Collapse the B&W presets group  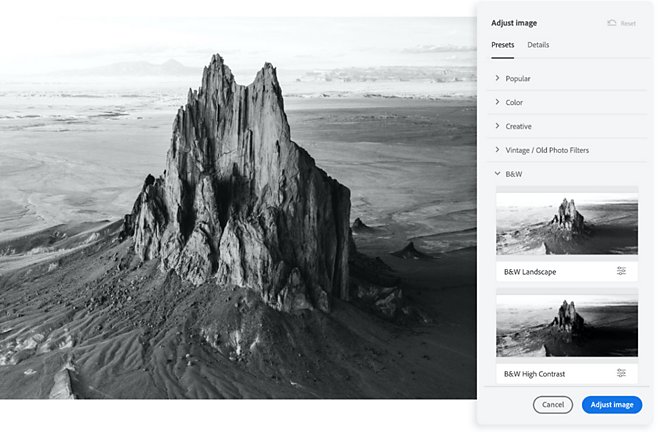(x=567, y=174)
